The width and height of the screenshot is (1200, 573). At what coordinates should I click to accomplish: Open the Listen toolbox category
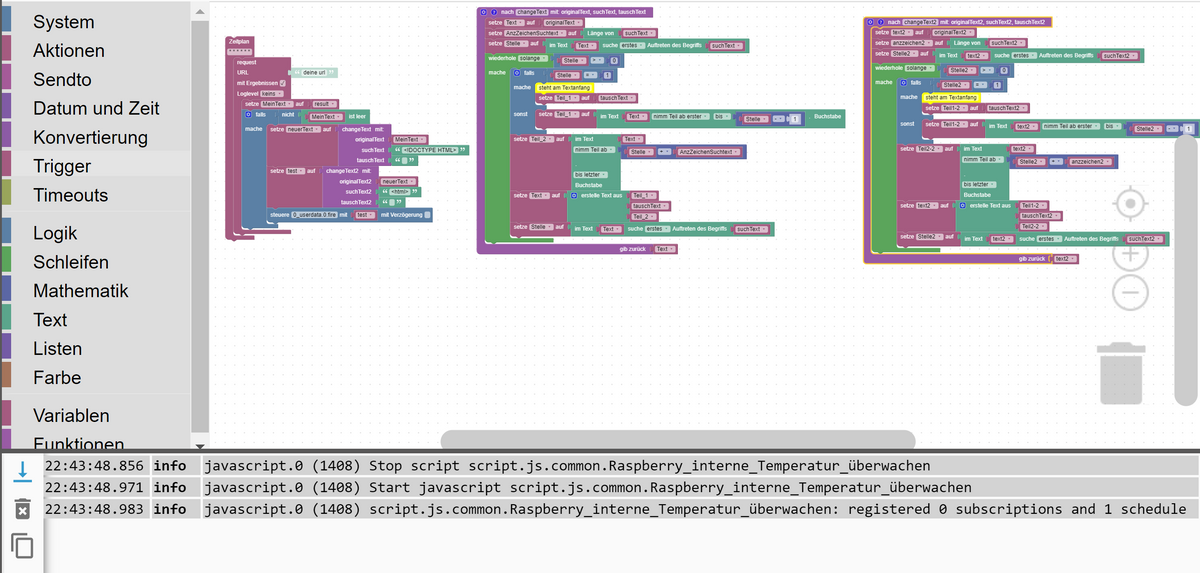[x=57, y=349]
